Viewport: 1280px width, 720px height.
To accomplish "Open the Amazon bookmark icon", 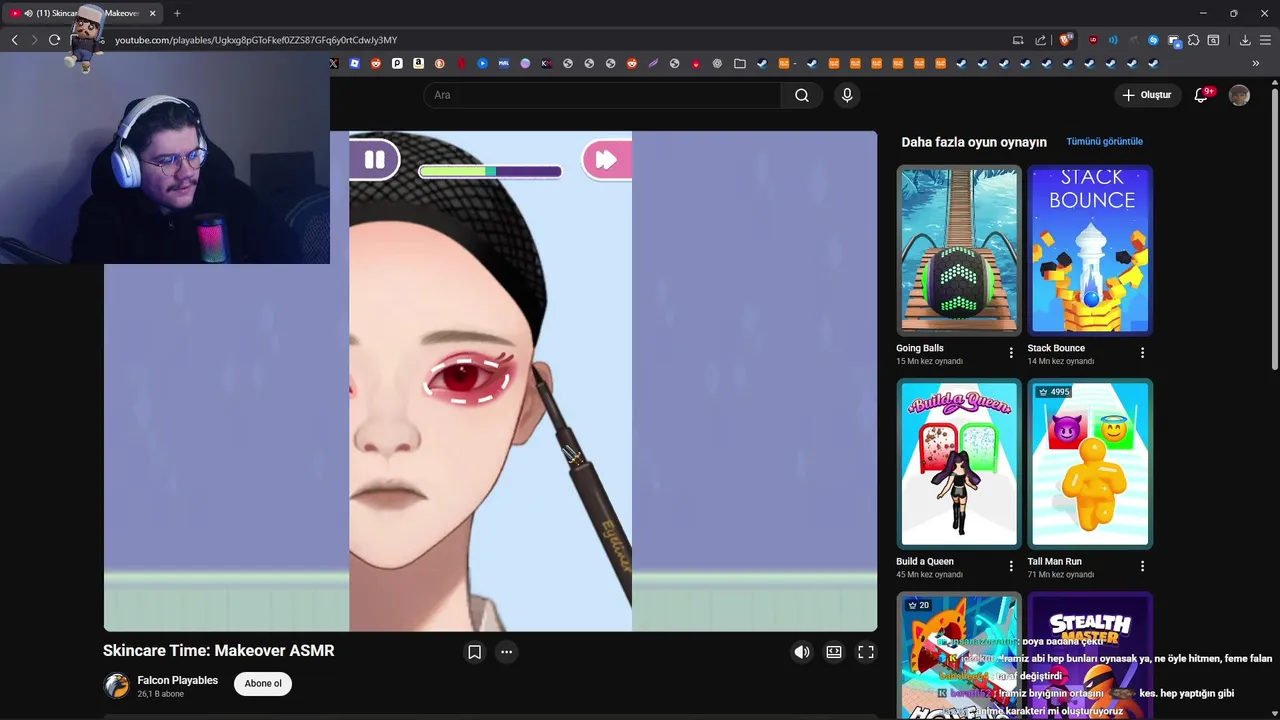I will [x=418, y=63].
